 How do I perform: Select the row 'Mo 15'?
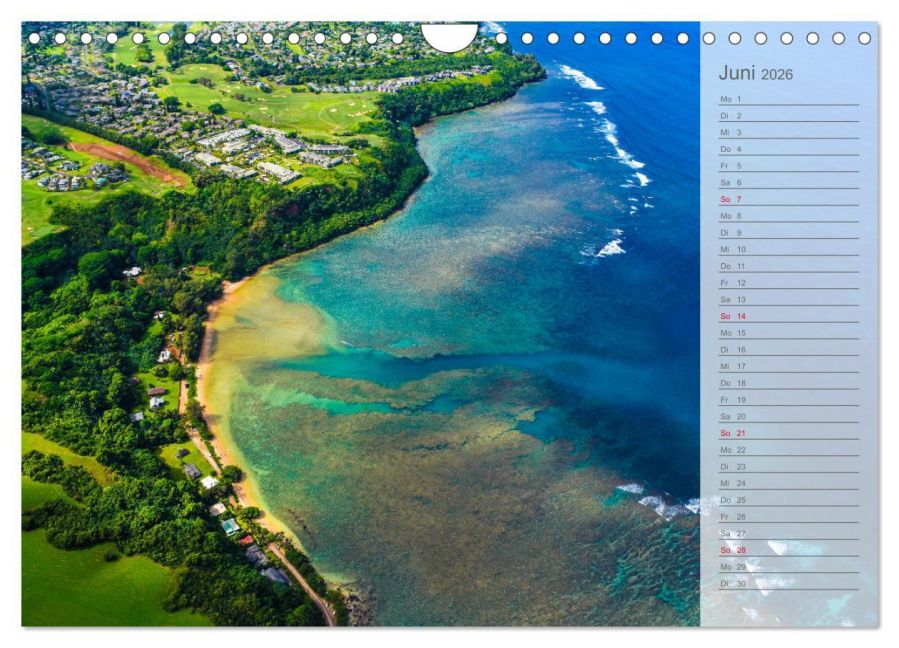click(x=789, y=333)
